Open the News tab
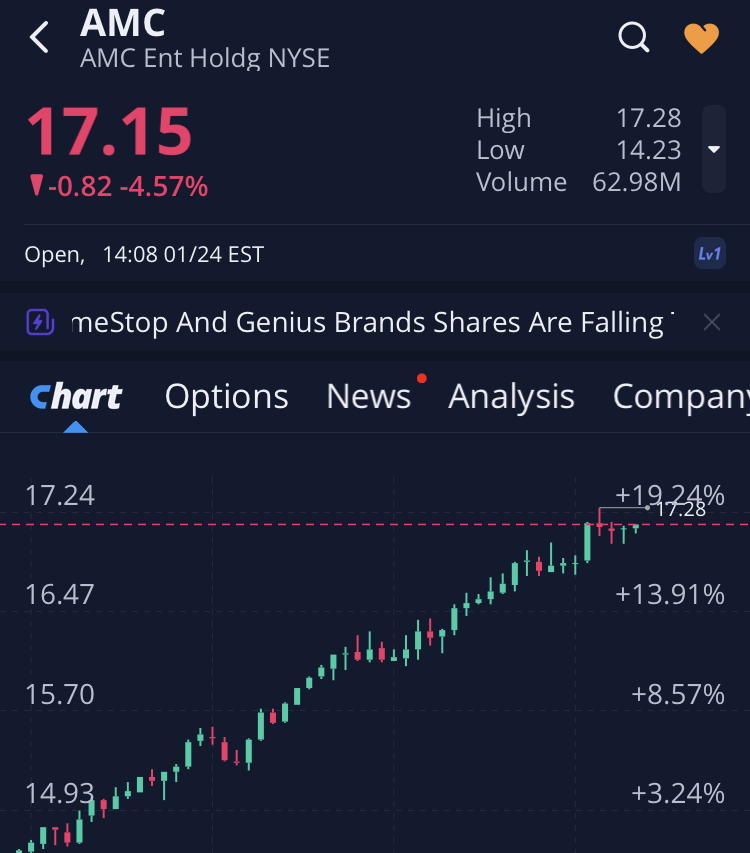 tap(368, 397)
